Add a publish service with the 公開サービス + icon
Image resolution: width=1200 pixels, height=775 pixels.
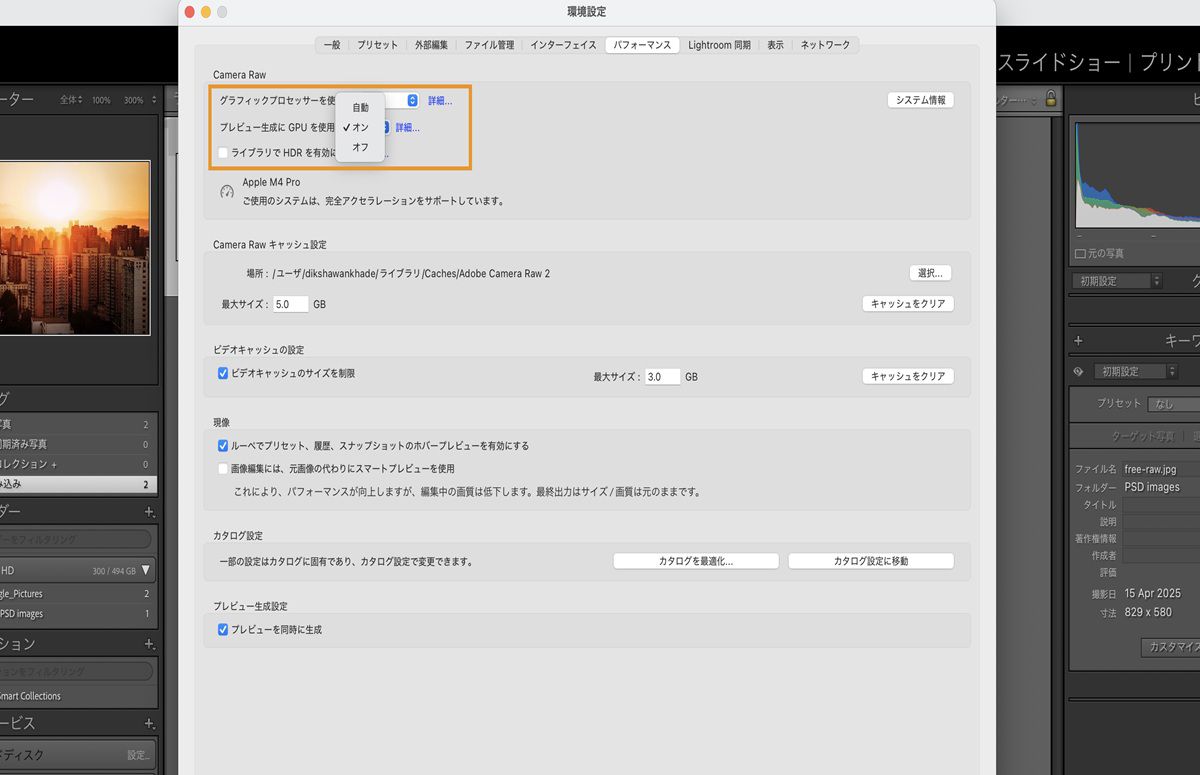[x=150, y=722]
